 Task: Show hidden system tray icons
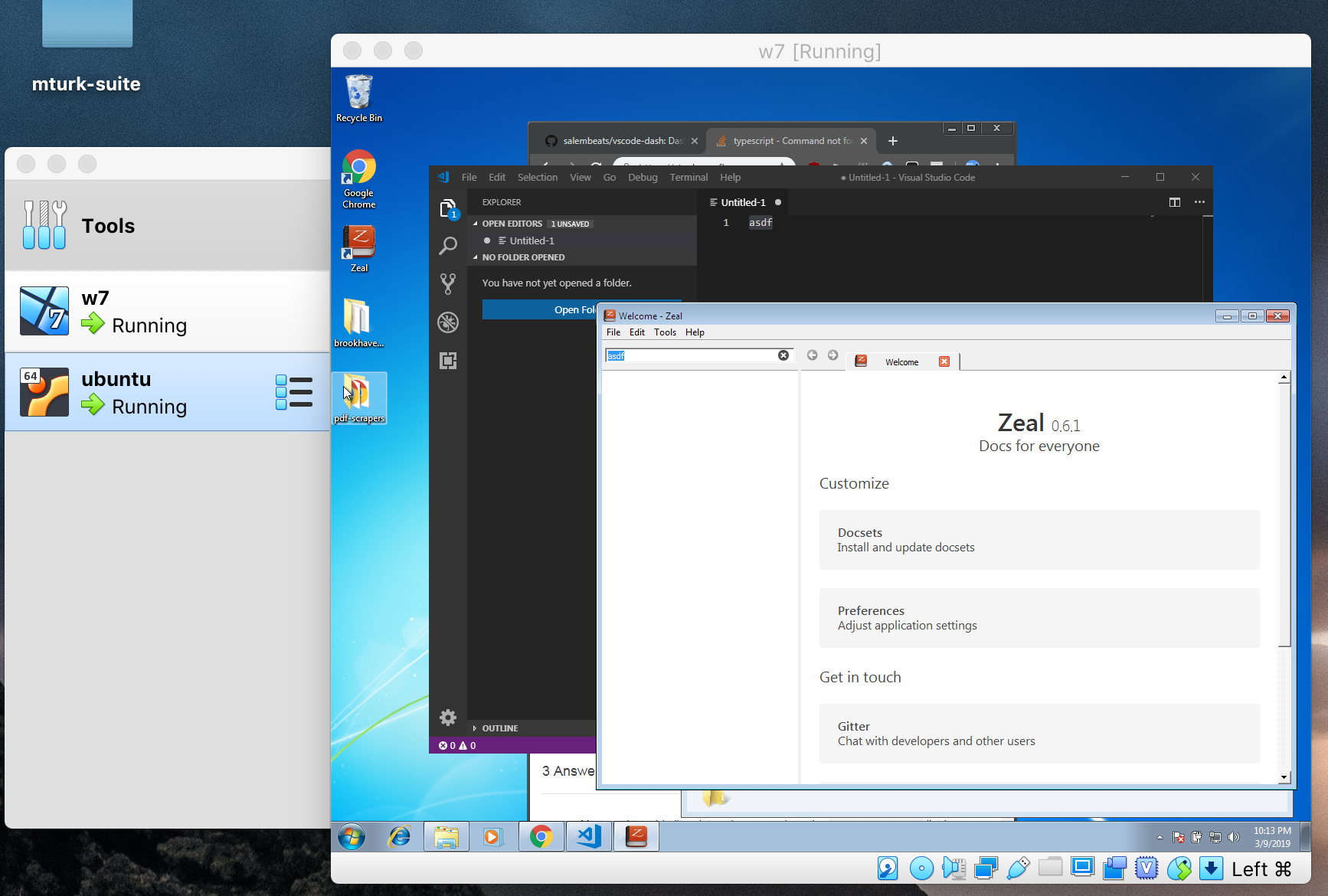(1160, 837)
